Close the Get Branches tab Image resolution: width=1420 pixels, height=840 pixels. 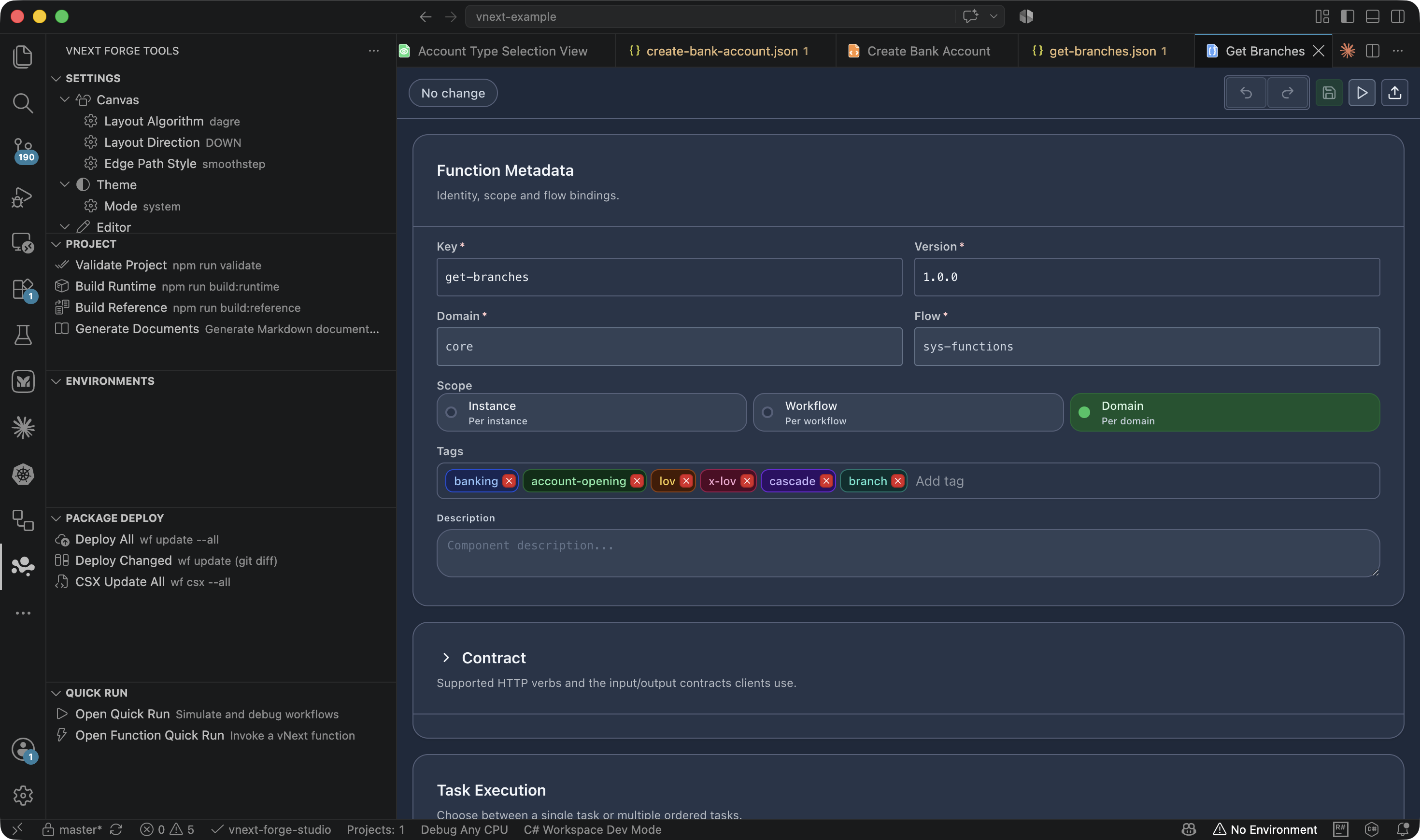[x=1319, y=51]
